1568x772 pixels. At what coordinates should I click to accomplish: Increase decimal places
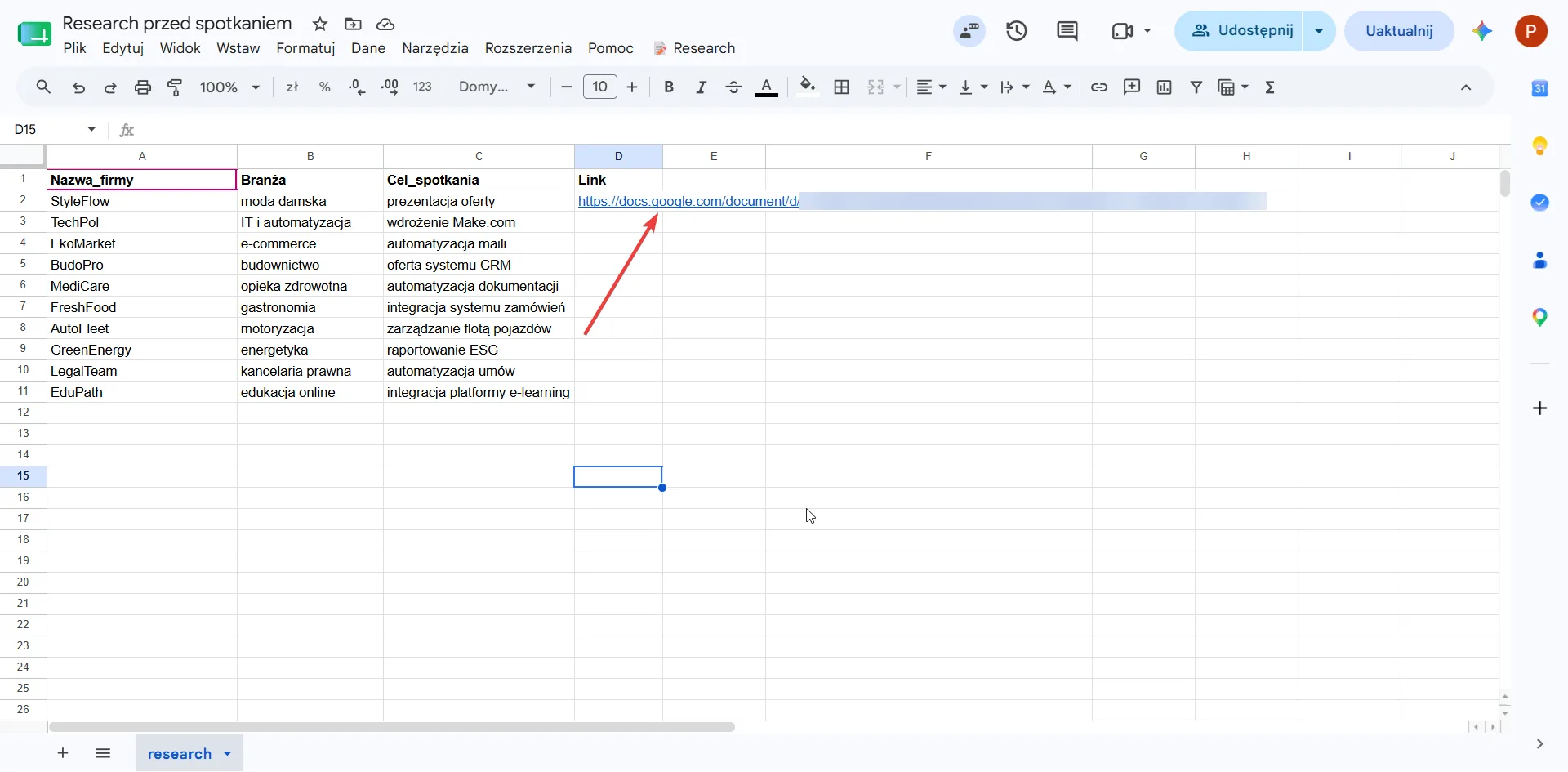[390, 87]
